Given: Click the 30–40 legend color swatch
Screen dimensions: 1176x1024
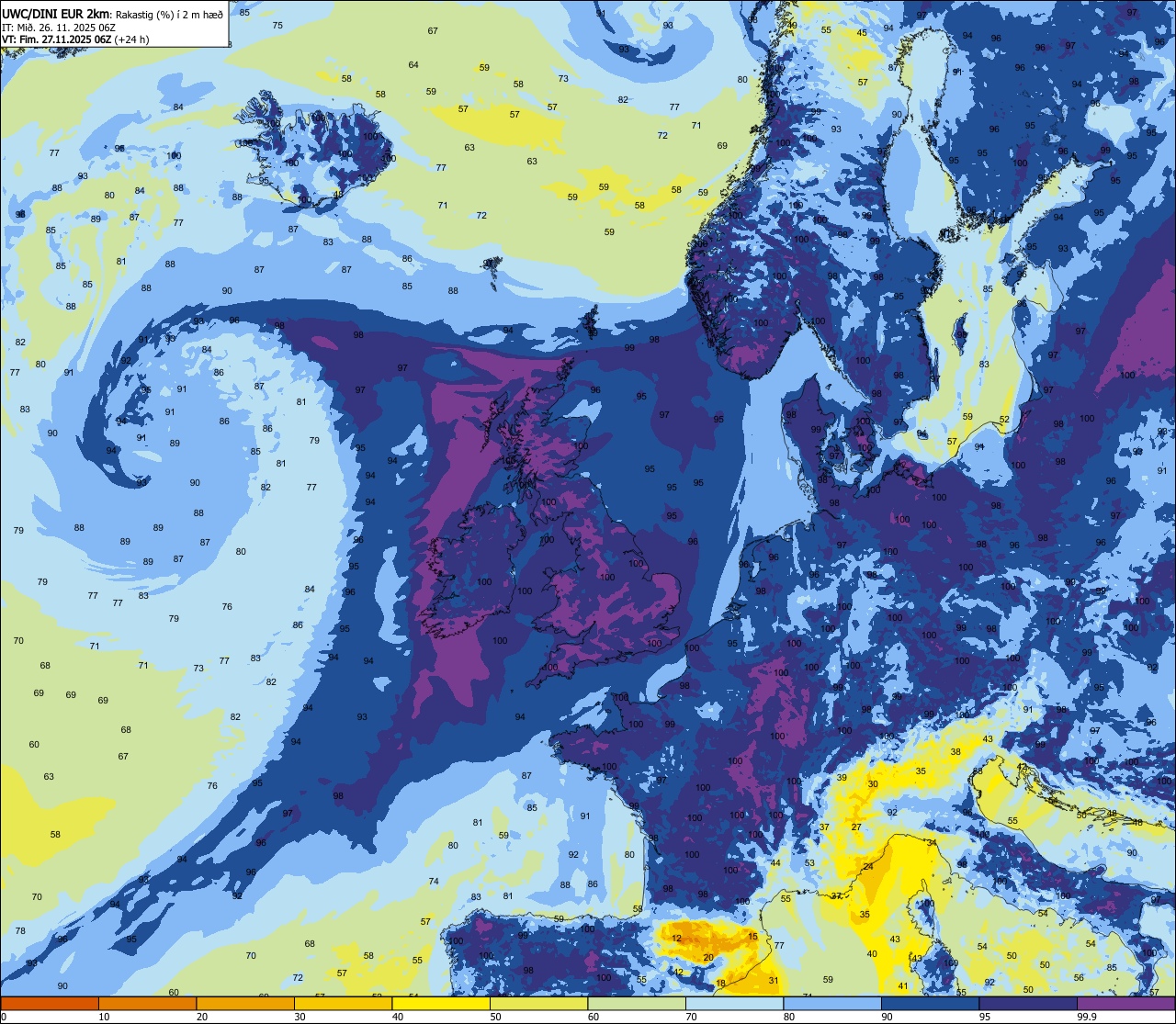Looking at the screenshot, I should coord(343,1003).
